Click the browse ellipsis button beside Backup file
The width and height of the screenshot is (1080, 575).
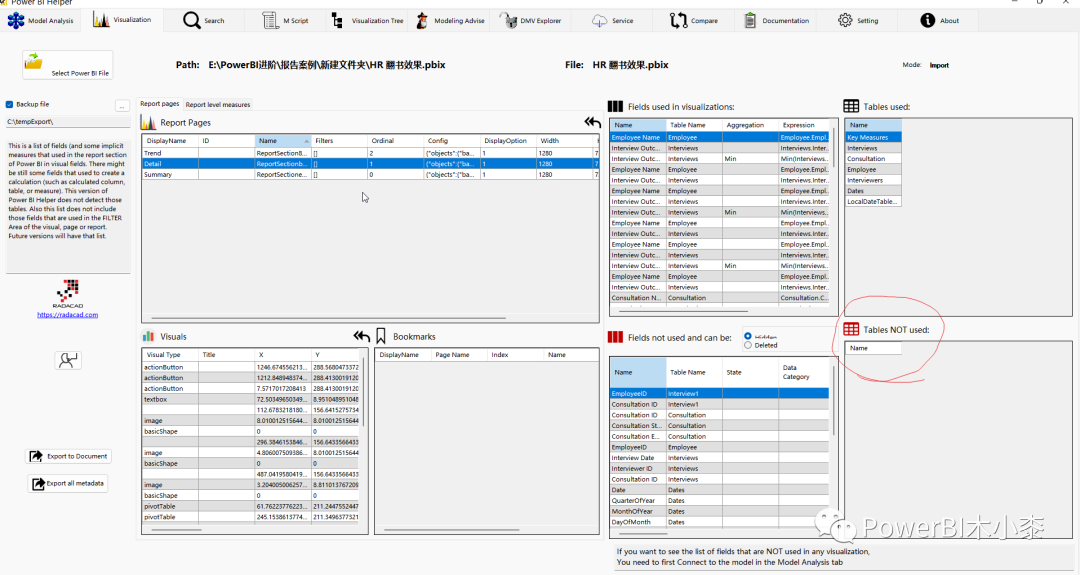click(x=122, y=106)
